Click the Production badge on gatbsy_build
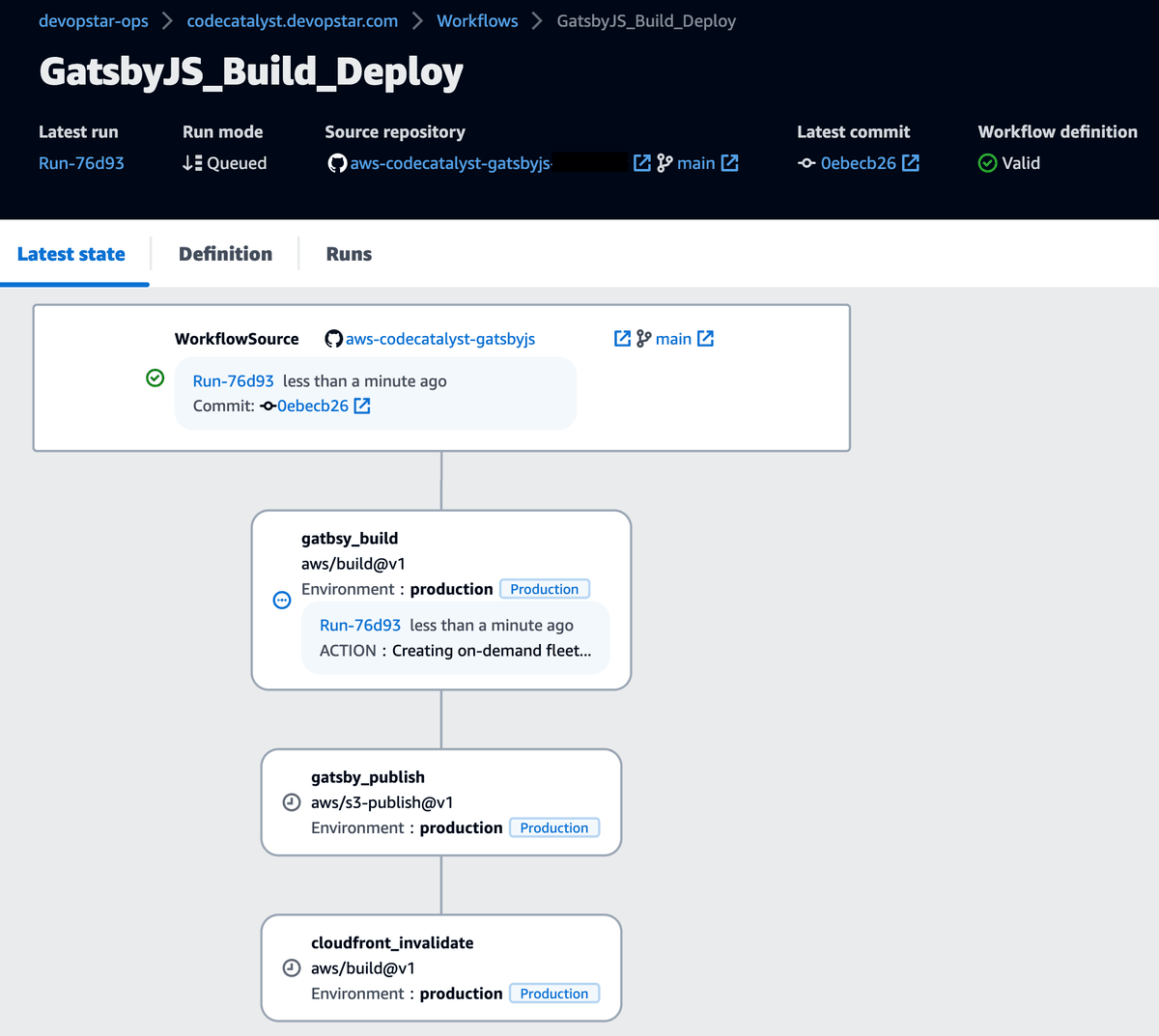This screenshot has width=1159, height=1036. pos(544,588)
